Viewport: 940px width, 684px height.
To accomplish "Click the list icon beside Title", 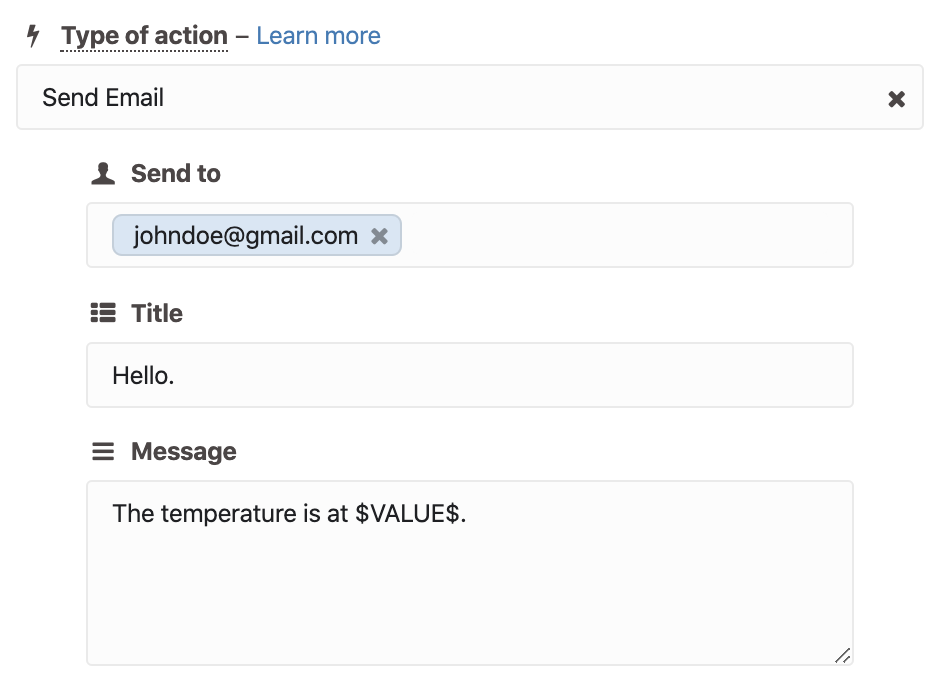I will coord(103,312).
